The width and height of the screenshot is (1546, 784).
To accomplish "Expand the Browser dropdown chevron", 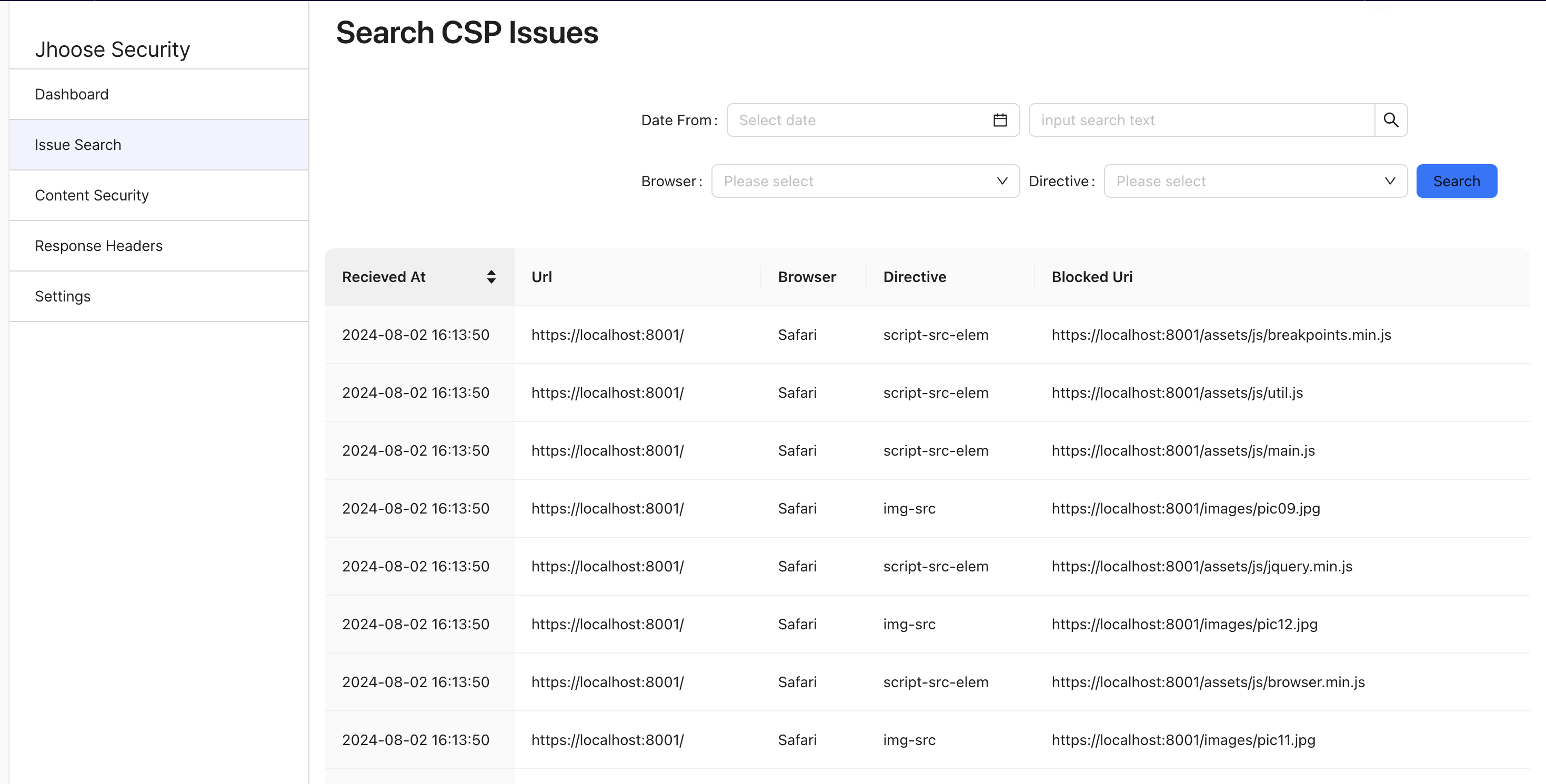I will pos(1002,180).
